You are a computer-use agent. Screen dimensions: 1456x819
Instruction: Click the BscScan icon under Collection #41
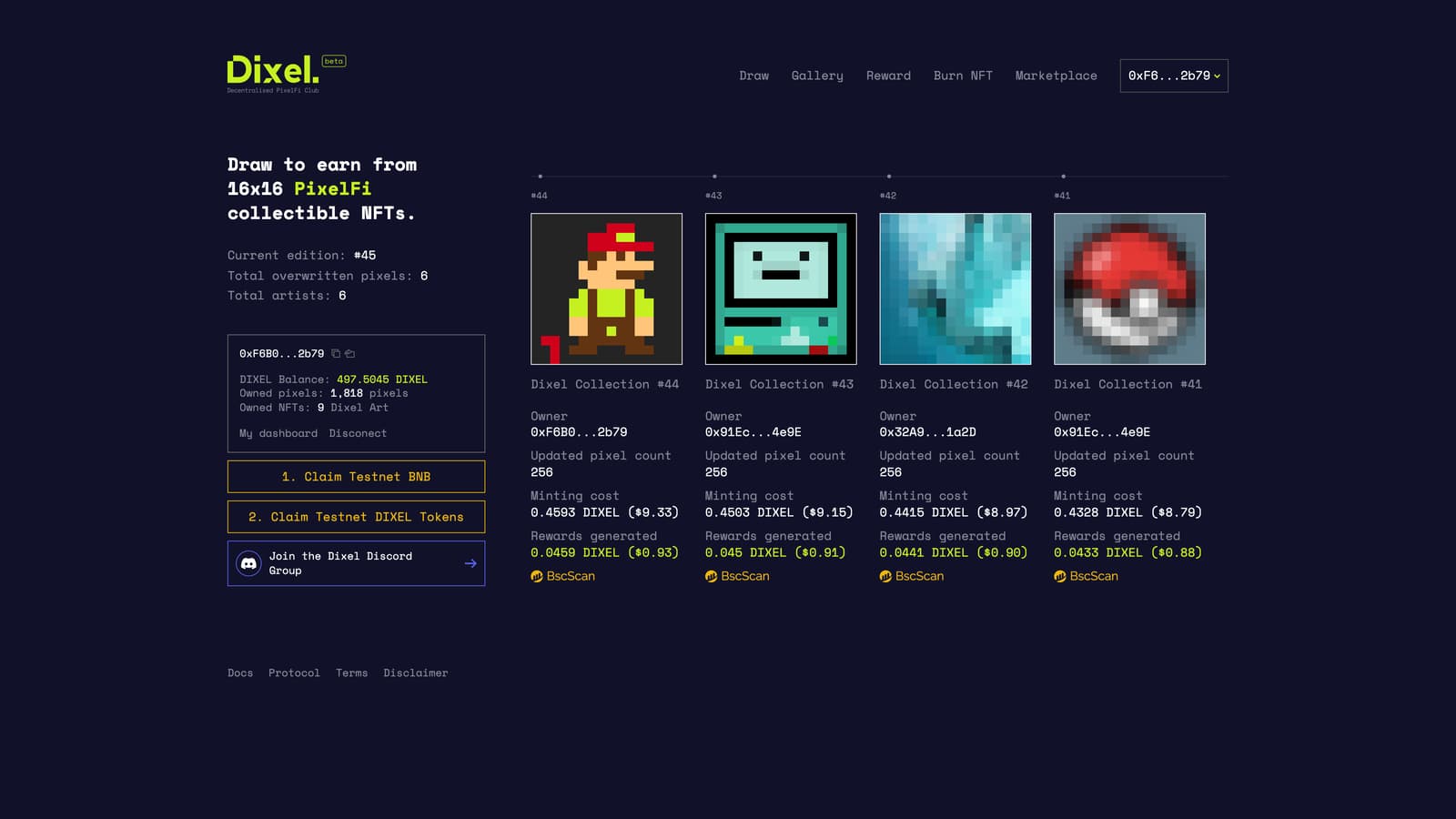click(1060, 576)
